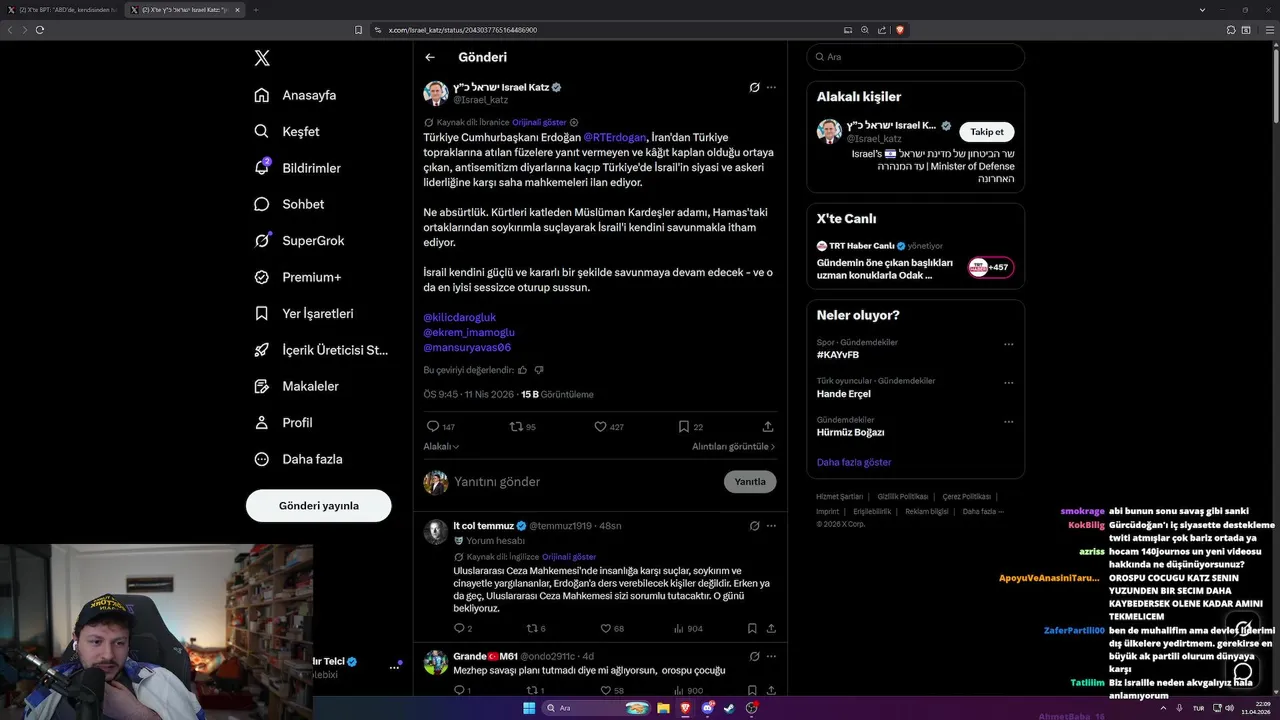1280x720 pixels.
Task: Switch to first X browser tab
Action: click(x=62, y=9)
